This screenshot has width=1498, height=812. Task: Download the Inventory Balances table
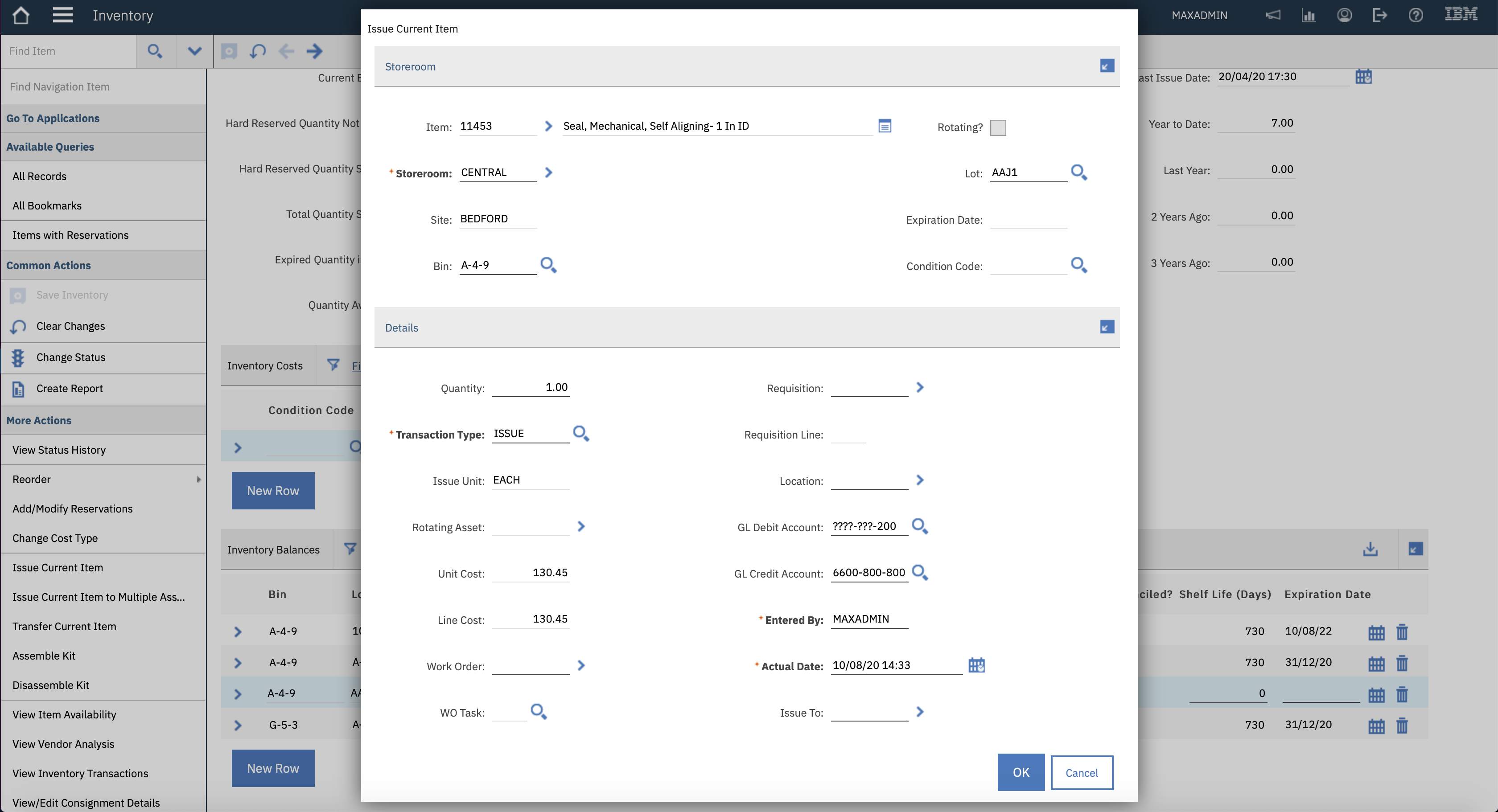1370,549
